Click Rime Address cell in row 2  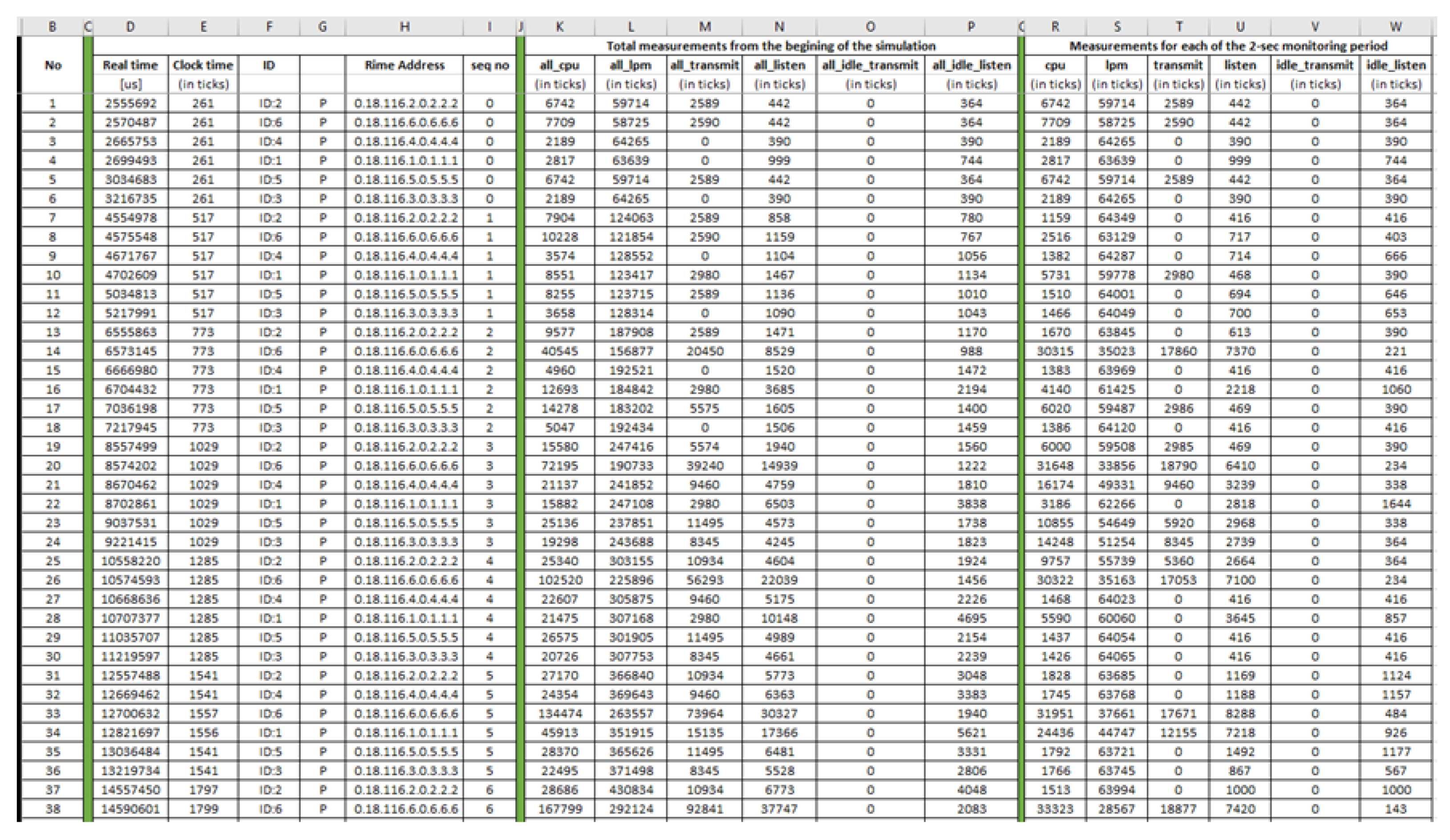[x=405, y=122]
